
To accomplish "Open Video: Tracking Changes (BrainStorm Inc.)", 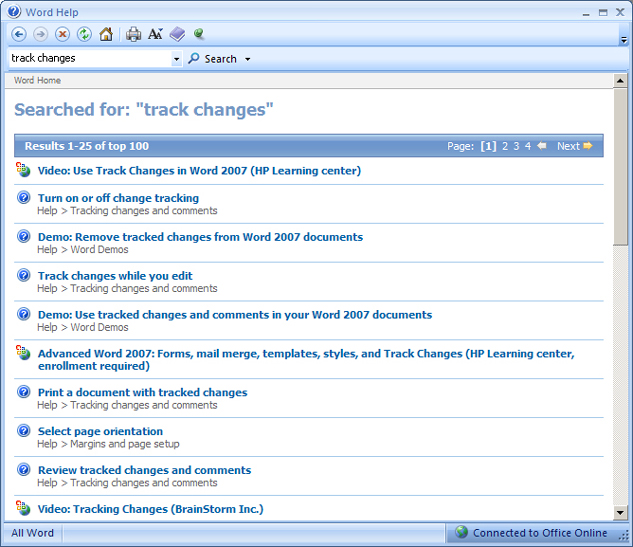I will tap(151, 509).
